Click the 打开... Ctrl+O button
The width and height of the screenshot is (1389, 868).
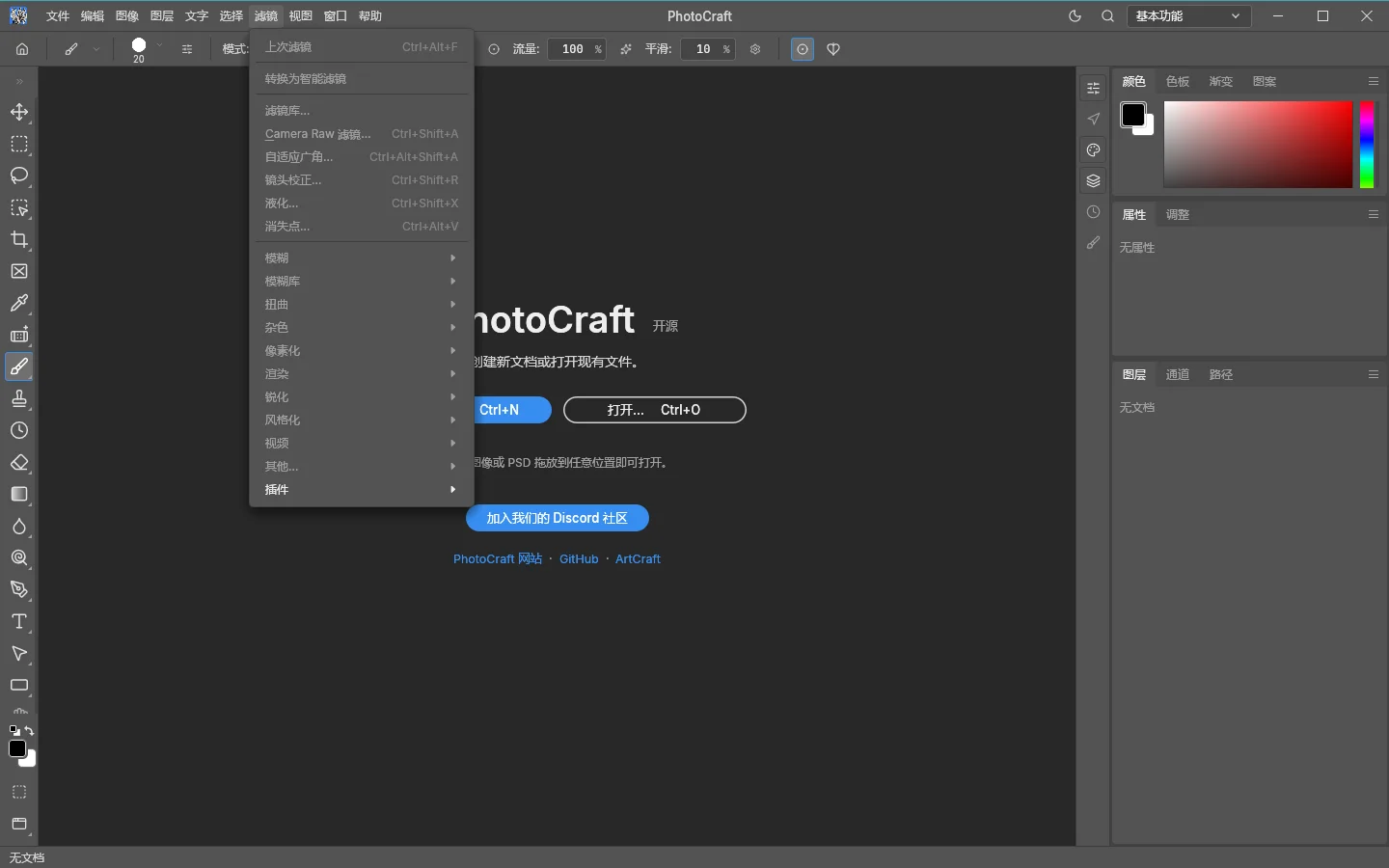pos(655,410)
